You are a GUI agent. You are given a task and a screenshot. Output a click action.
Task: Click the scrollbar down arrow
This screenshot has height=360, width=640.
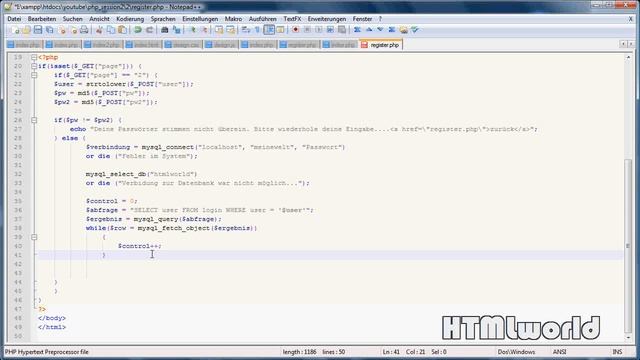(x=628, y=338)
